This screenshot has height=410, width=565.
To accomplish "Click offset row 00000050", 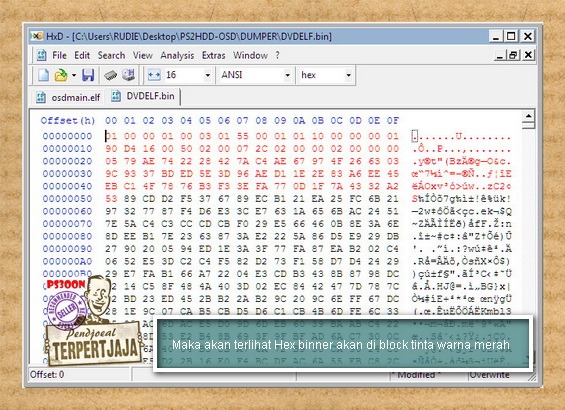I will click(67, 199).
